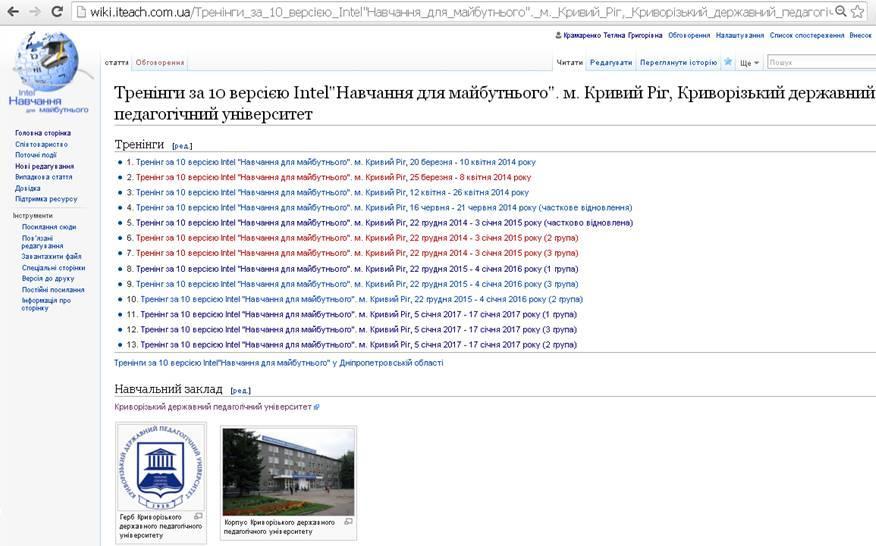Image resolution: width=876 pixels, height=546 pixels.
Task: Open Версія до друку link
Action: [x=48, y=278]
